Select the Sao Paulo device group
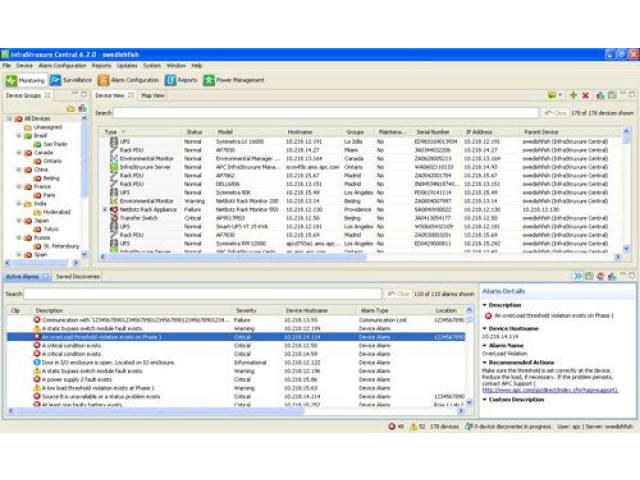640x480 pixels. pos(51,144)
